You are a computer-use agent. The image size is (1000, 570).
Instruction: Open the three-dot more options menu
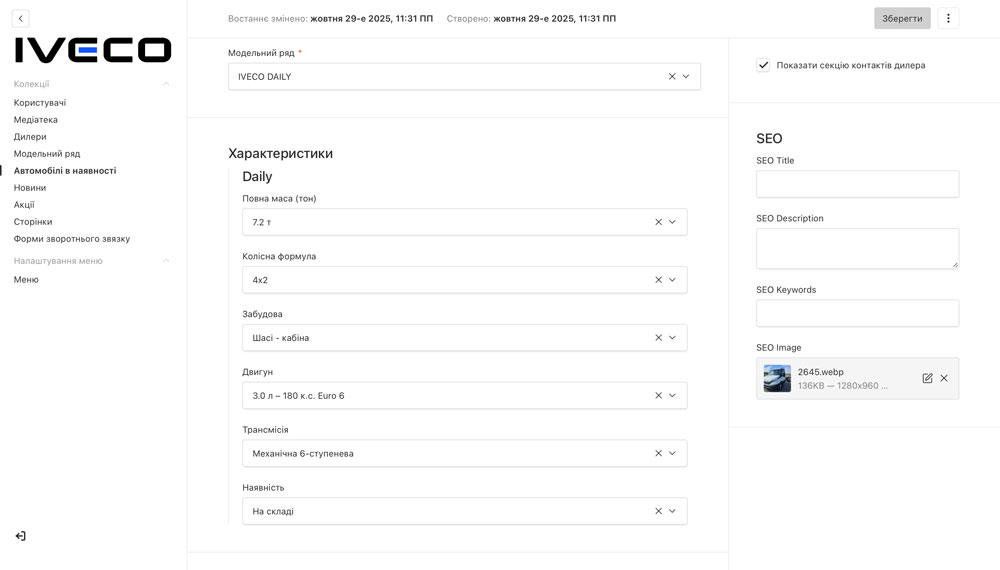(x=948, y=18)
